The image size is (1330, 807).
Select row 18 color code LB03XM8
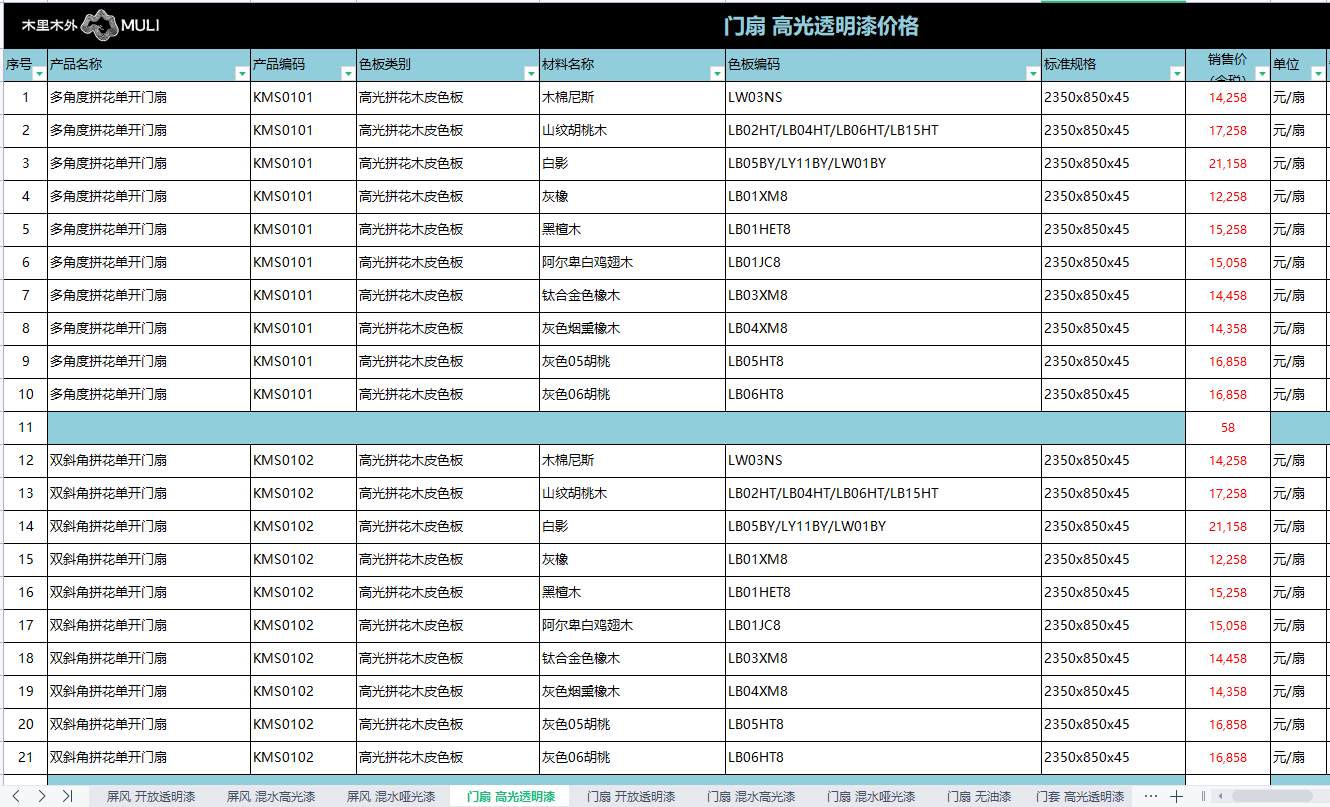(884, 659)
